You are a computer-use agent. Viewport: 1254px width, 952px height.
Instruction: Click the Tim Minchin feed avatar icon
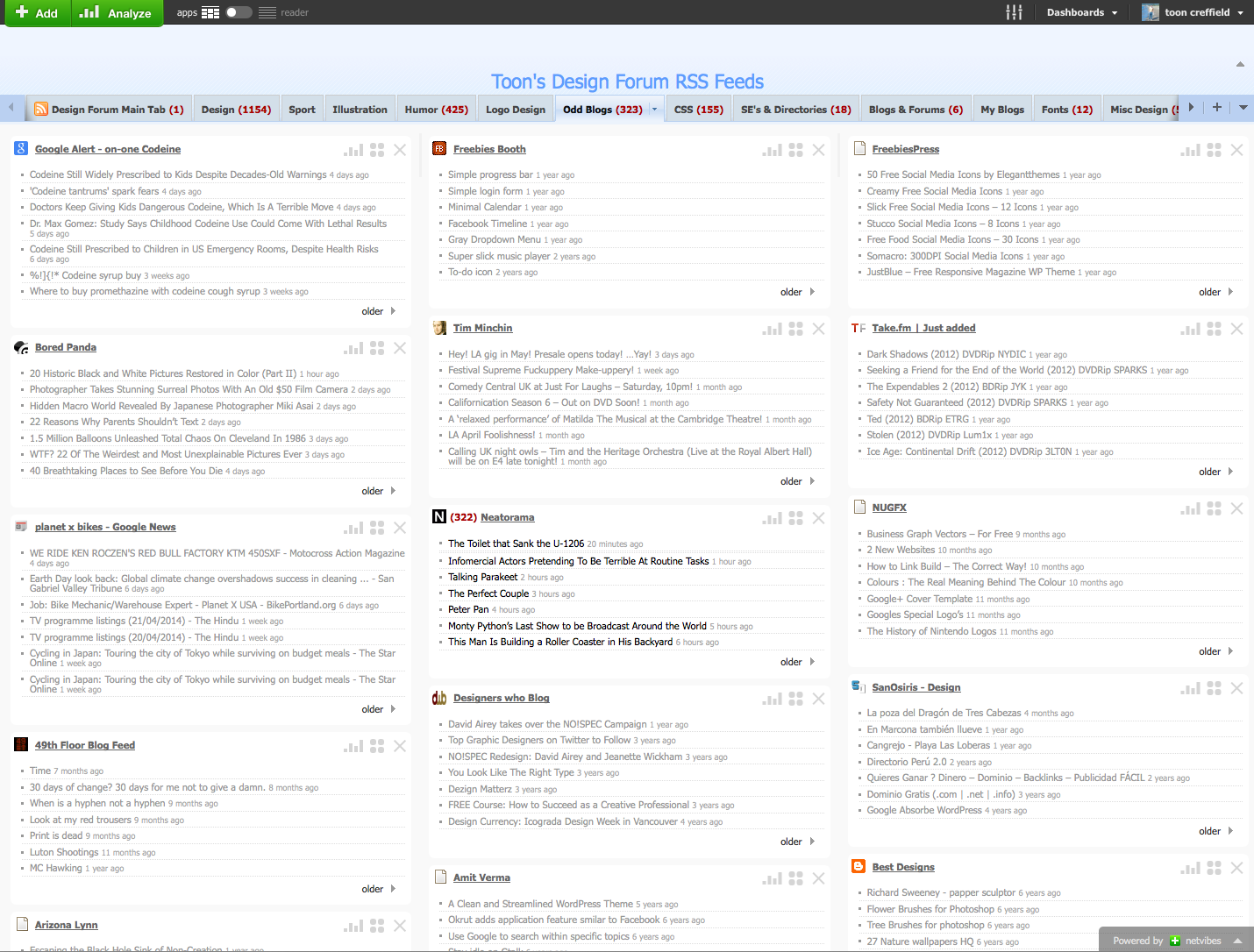[439, 328]
